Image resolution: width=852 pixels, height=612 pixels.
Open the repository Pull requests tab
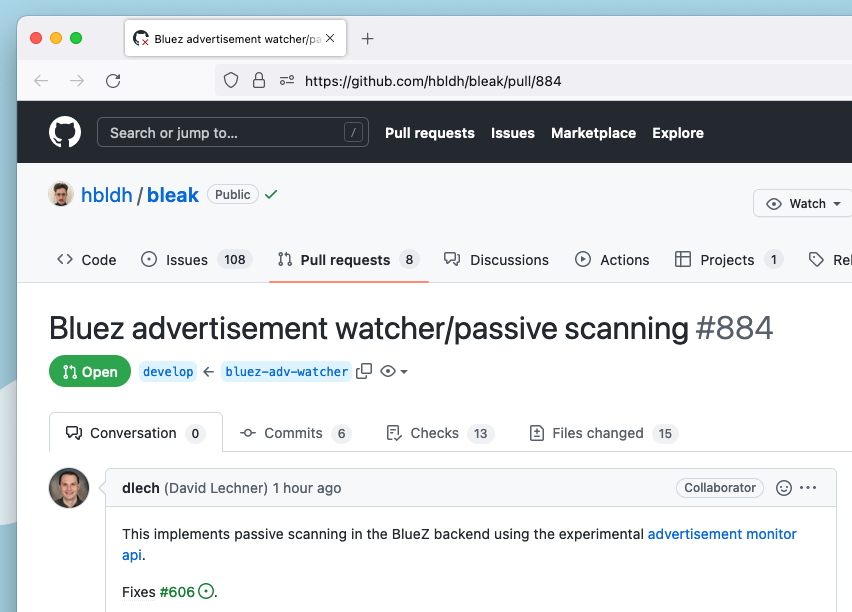click(348, 260)
